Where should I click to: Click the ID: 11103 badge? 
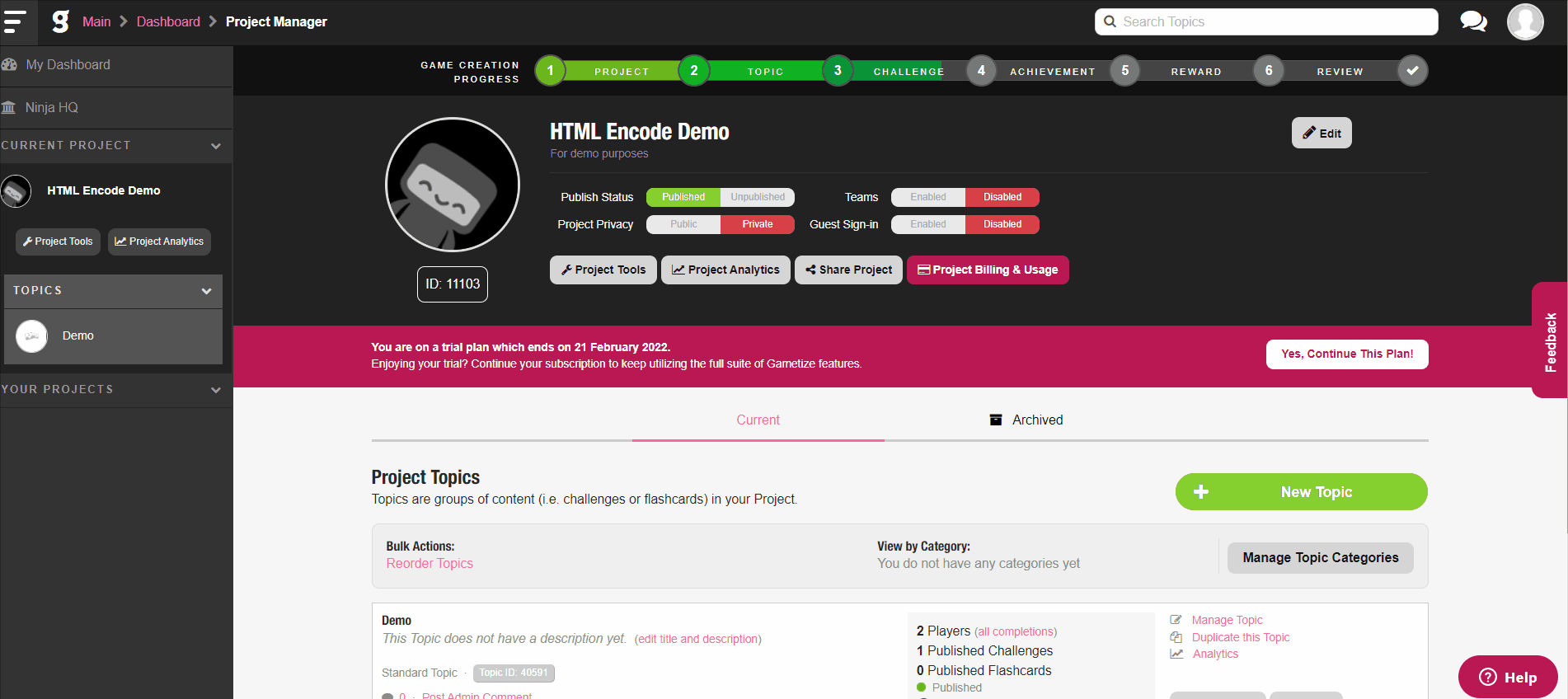pos(453,284)
